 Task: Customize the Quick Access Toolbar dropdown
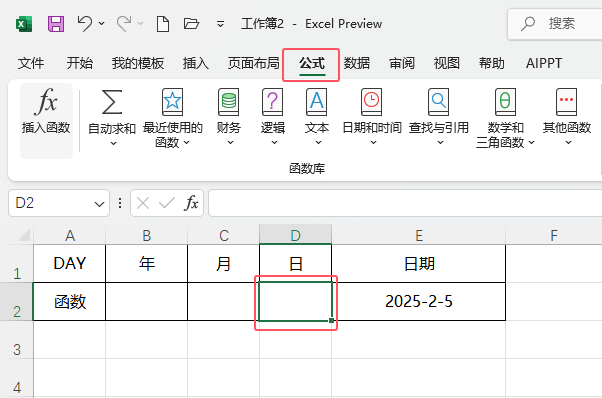point(220,24)
